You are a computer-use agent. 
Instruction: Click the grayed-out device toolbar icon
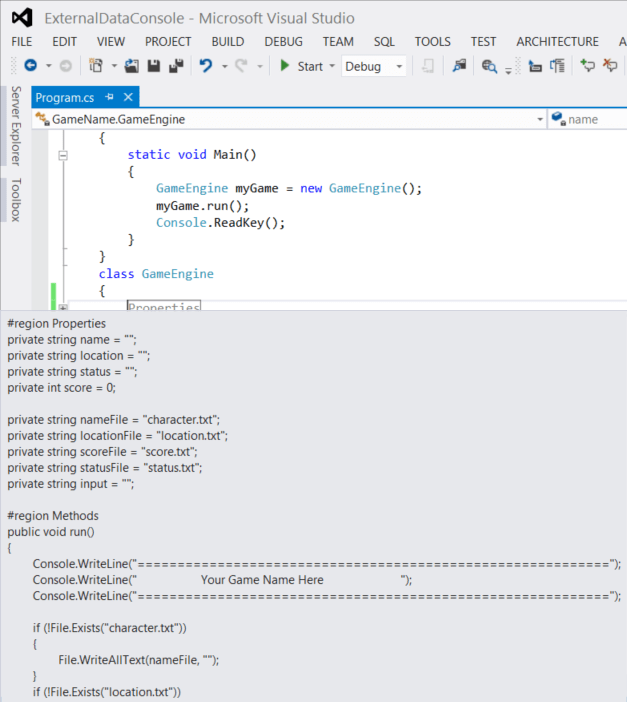pyautogui.click(x=428, y=66)
